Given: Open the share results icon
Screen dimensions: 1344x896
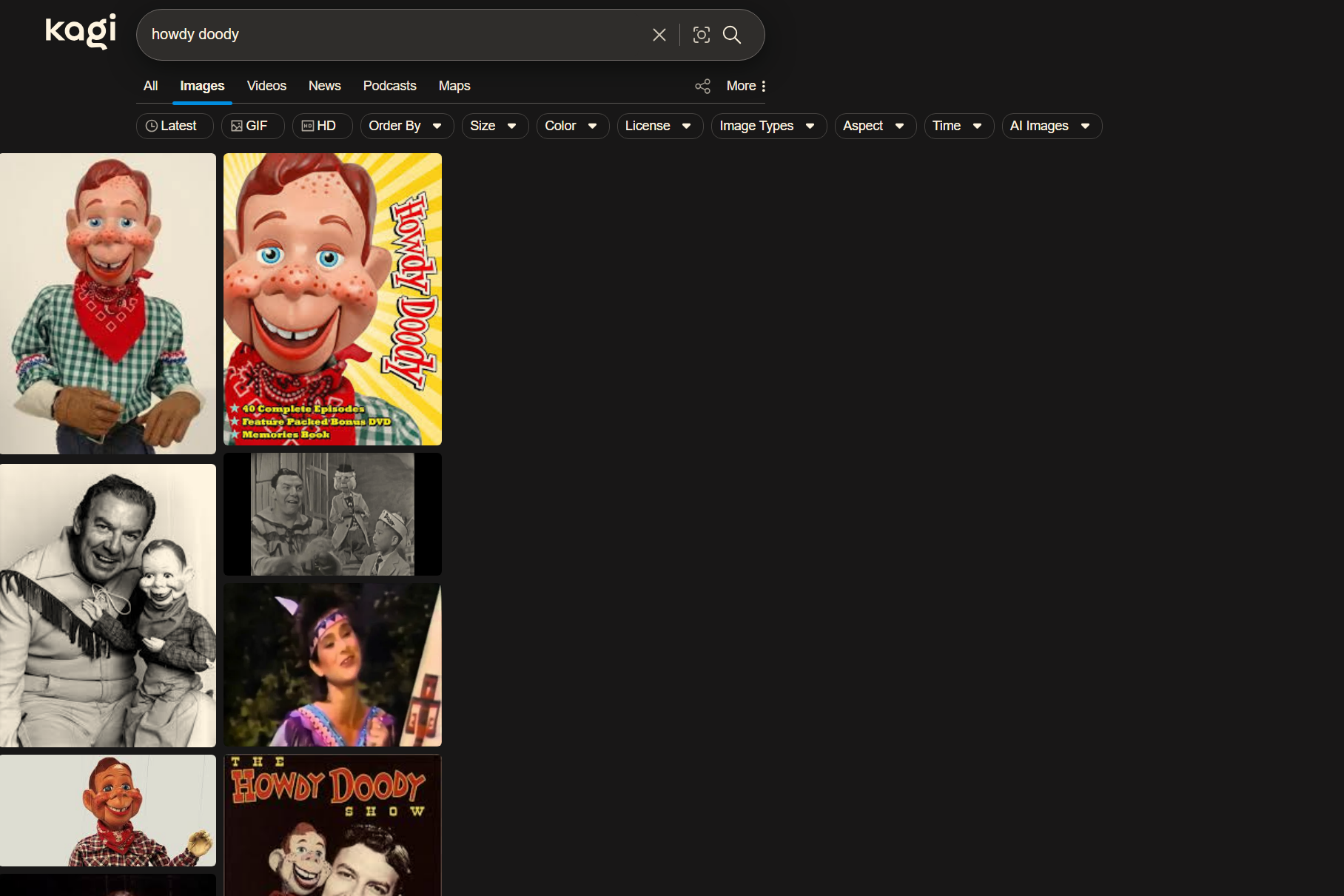Looking at the screenshot, I should pyautogui.click(x=702, y=86).
